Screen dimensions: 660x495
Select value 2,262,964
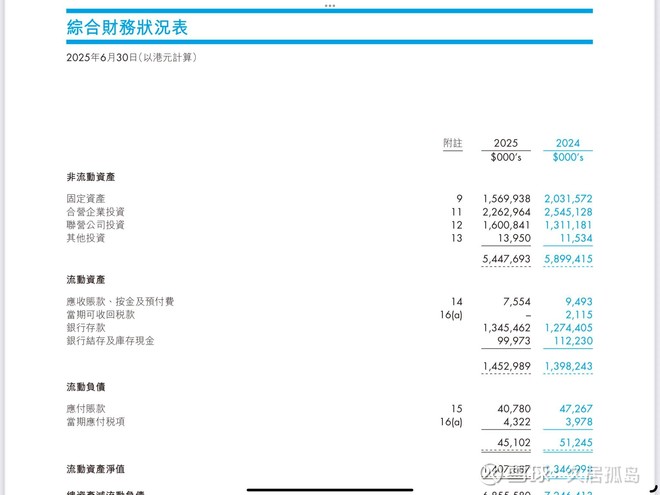(x=506, y=212)
